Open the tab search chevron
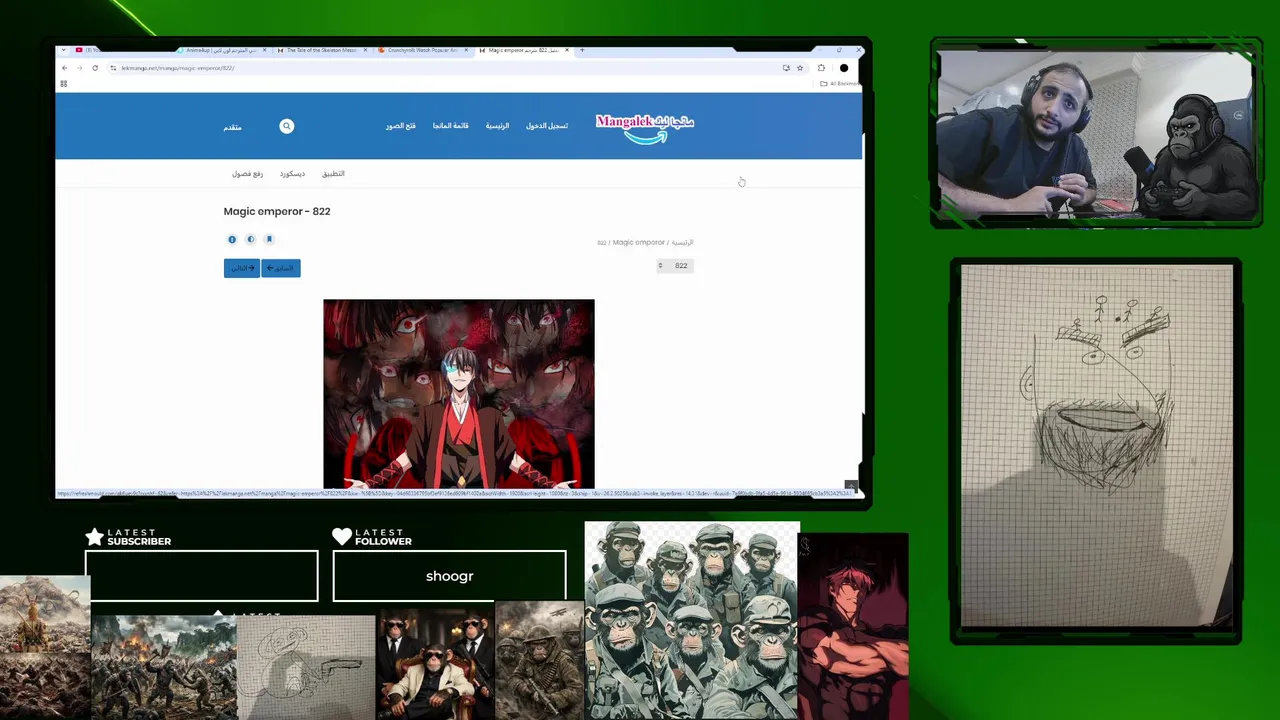Viewport: 1280px width, 720px height. click(x=64, y=50)
